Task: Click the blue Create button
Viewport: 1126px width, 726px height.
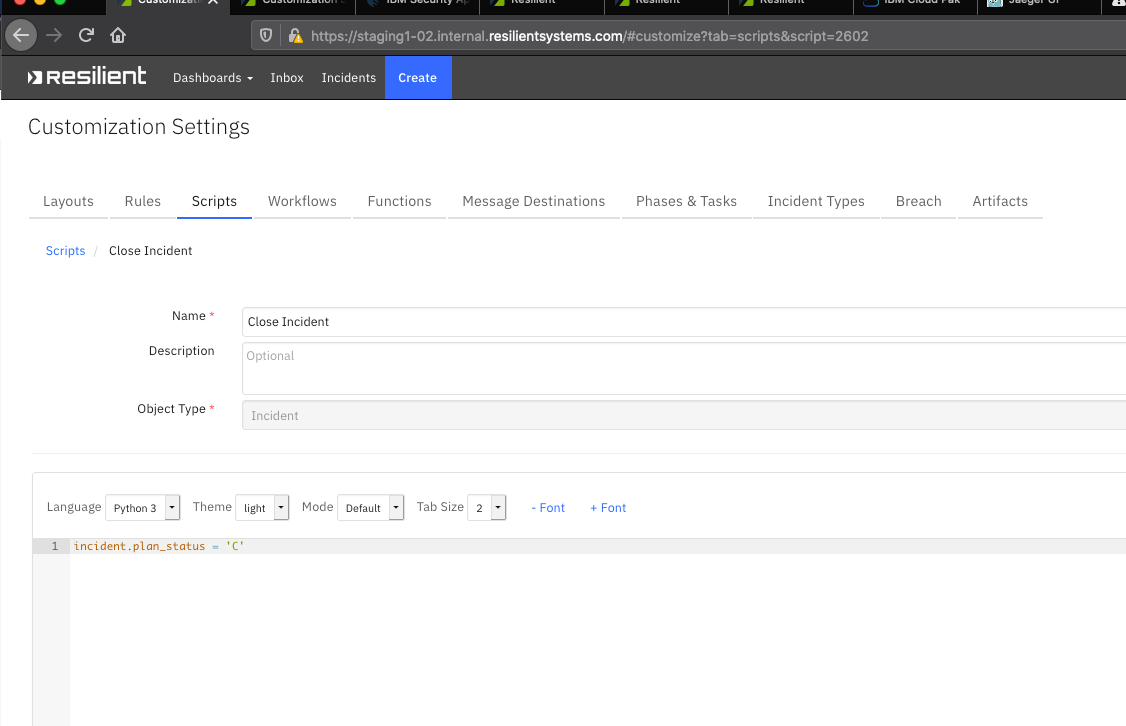Action: (418, 78)
